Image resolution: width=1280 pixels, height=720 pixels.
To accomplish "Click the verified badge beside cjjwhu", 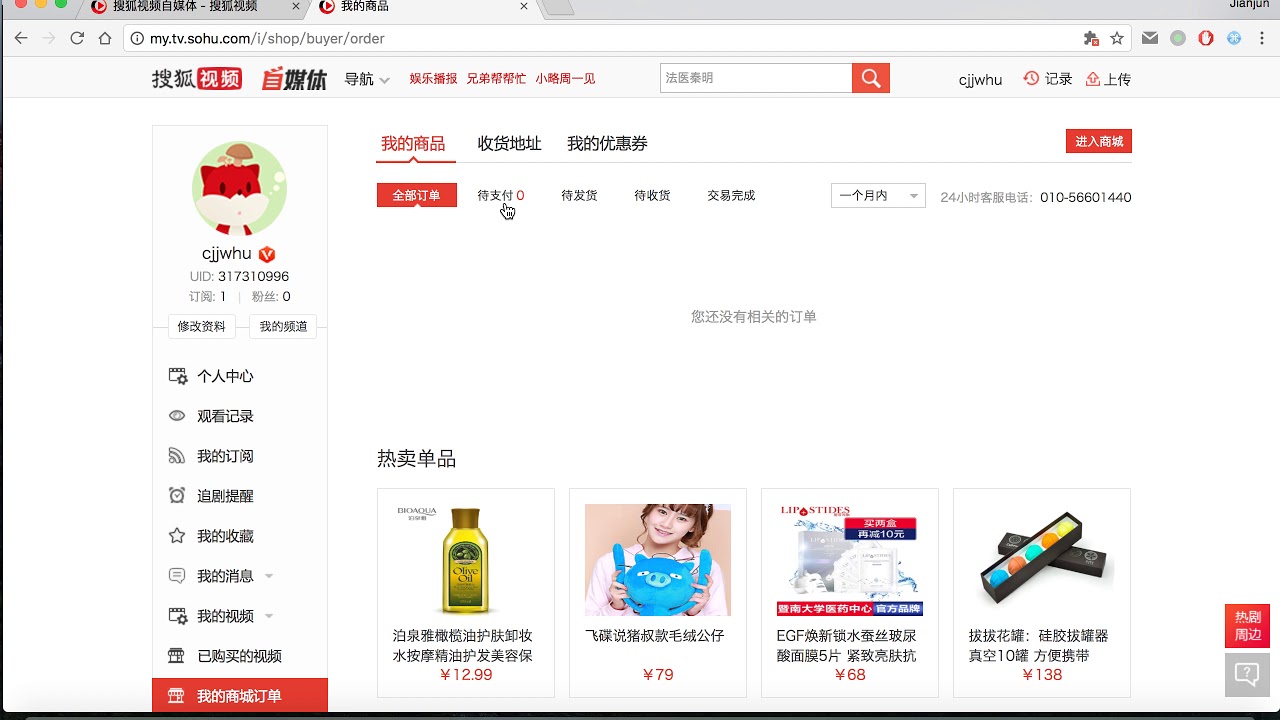I will click(x=267, y=254).
